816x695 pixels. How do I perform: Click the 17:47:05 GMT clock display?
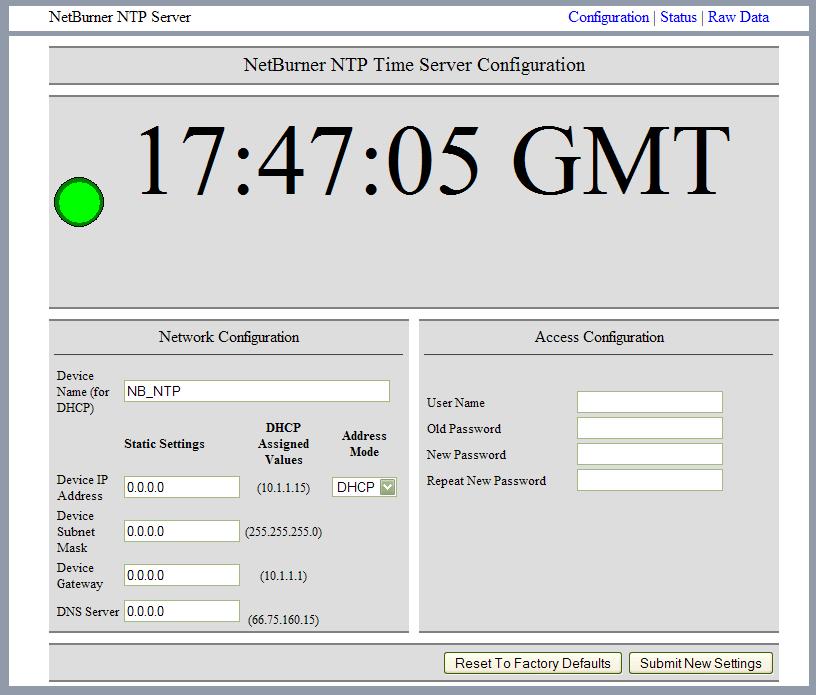point(433,161)
